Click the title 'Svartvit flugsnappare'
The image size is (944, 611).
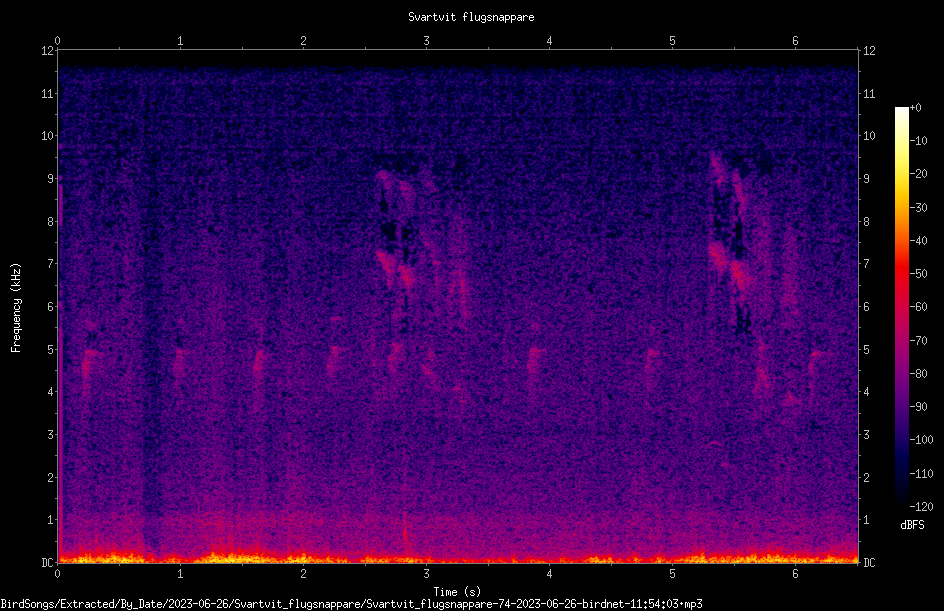click(471, 17)
